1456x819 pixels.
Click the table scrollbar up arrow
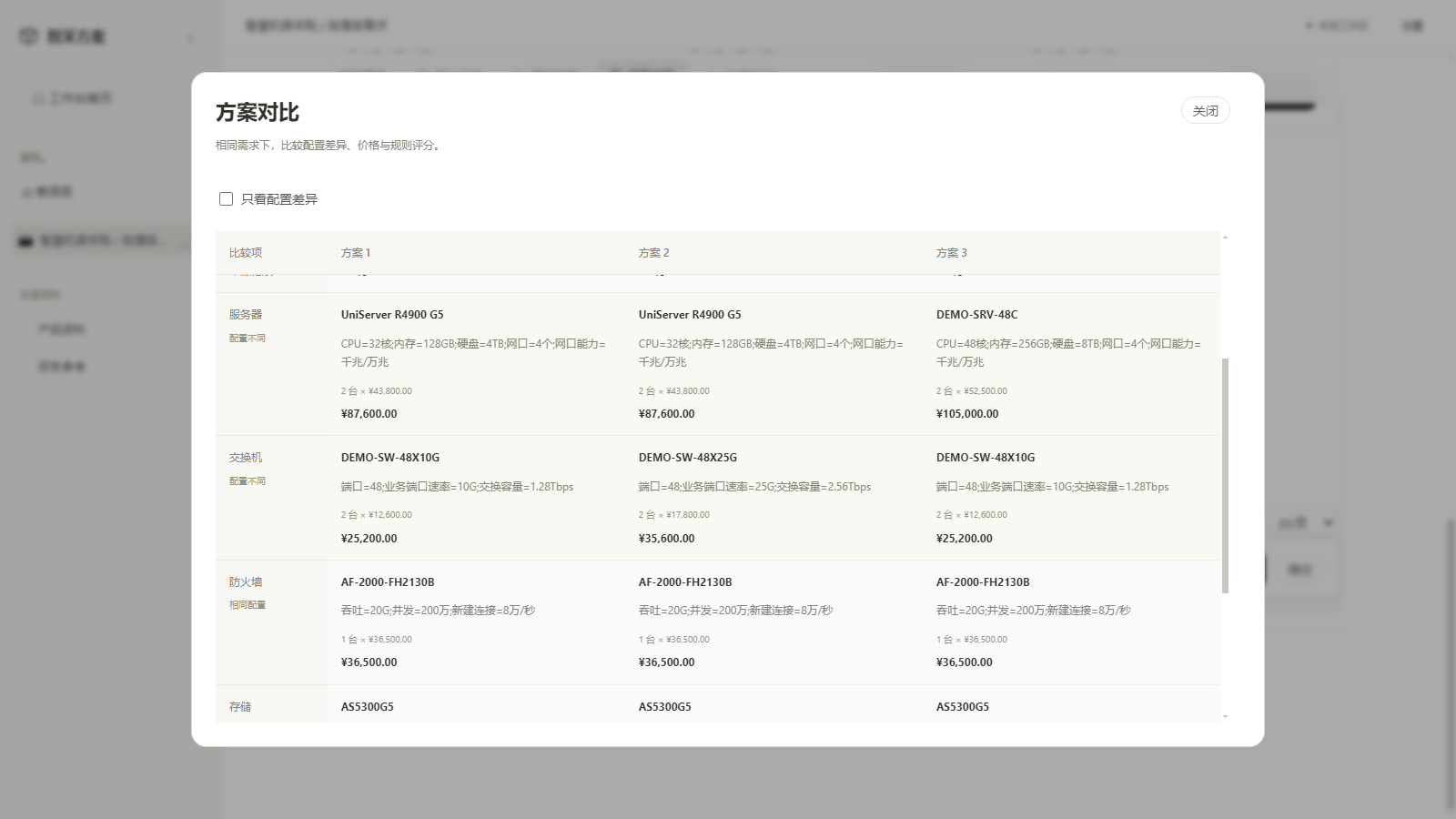[1225, 237]
